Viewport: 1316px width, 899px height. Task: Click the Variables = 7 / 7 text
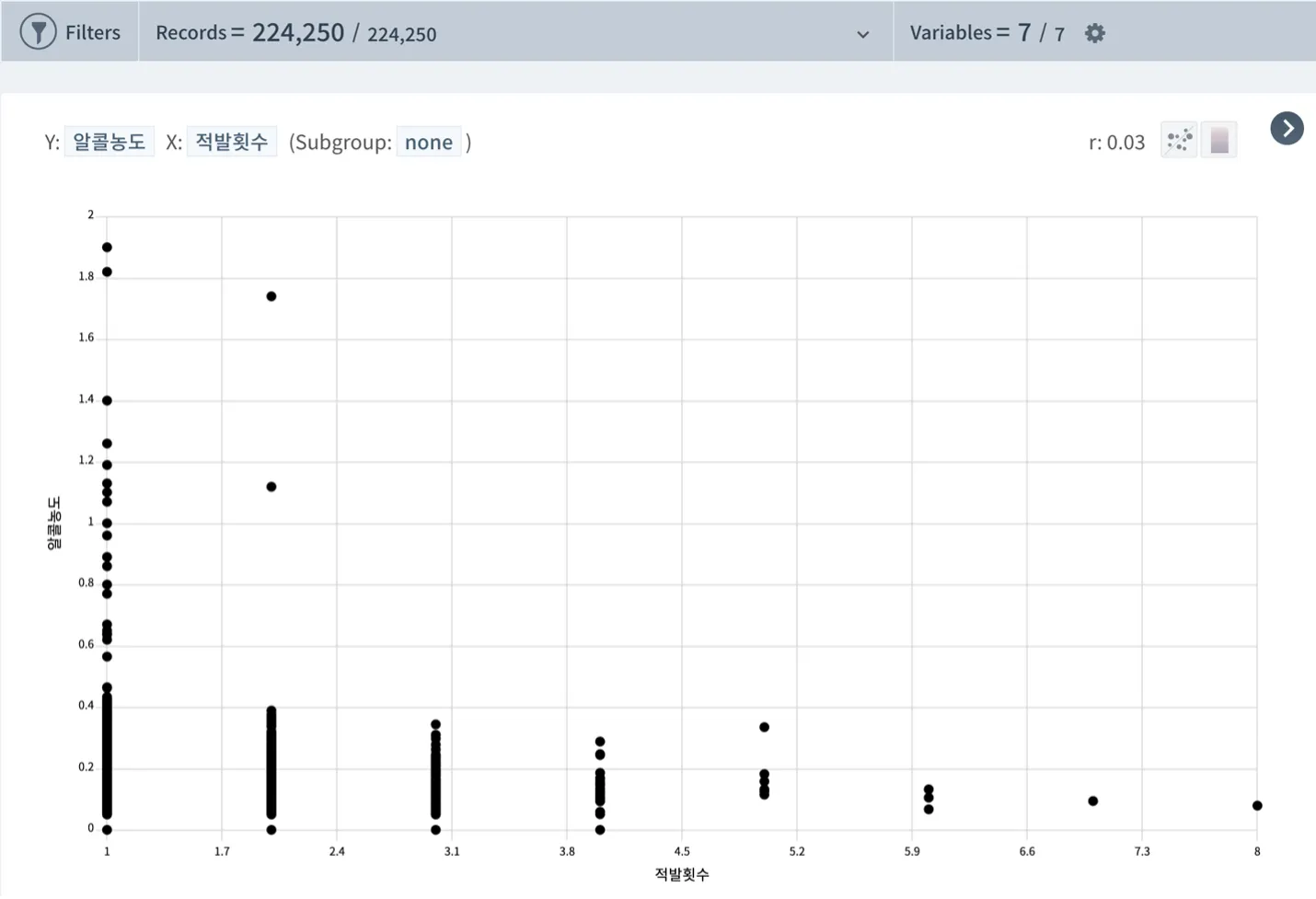(987, 32)
